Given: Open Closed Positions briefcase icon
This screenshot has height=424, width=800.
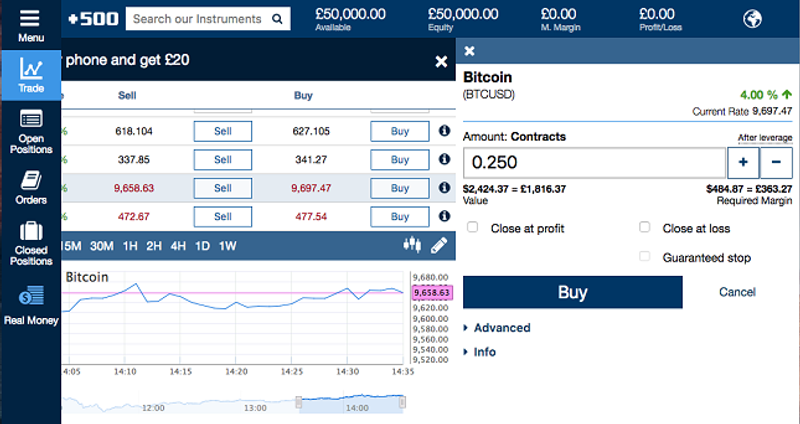Looking at the screenshot, I should click(x=31, y=231).
